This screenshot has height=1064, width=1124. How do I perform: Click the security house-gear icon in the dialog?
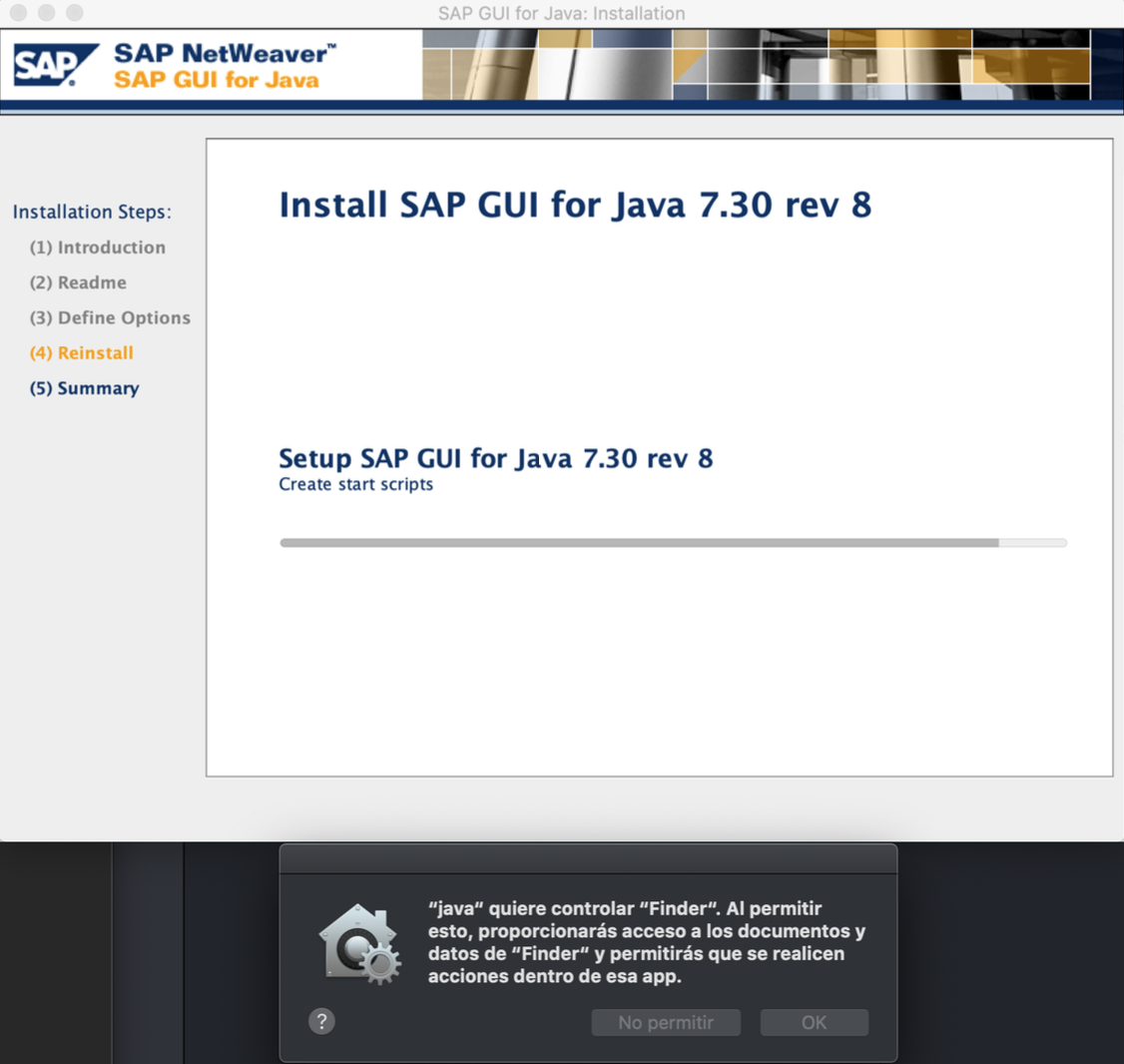click(359, 944)
